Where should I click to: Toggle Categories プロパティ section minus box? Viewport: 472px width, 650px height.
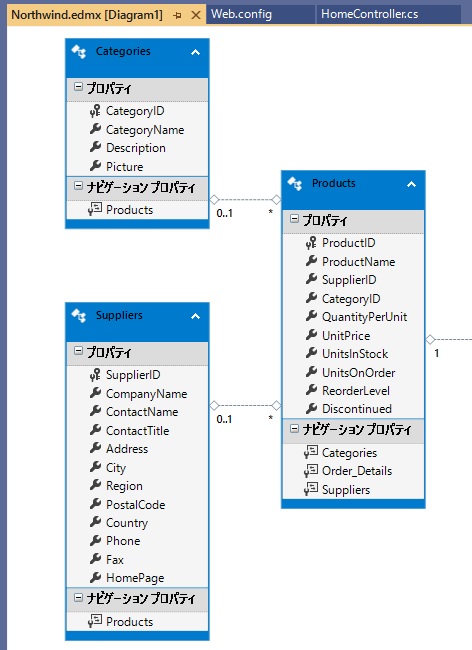tap(78, 87)
